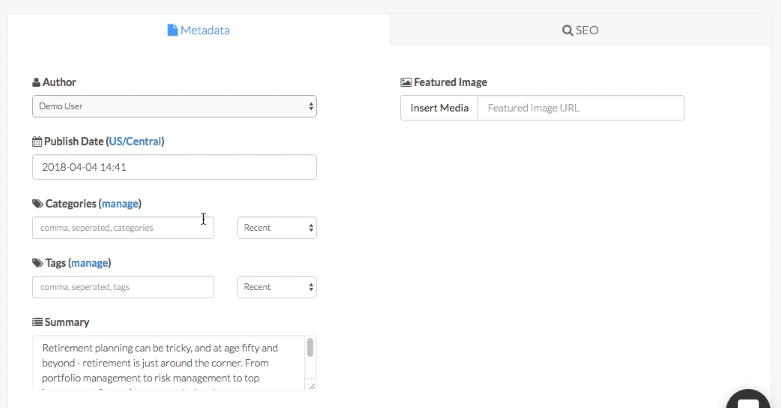Image resolution: width=781 pixels, height=408 pixels.
Task: Click the Featured Image picture icon
Action: (406, 82)
